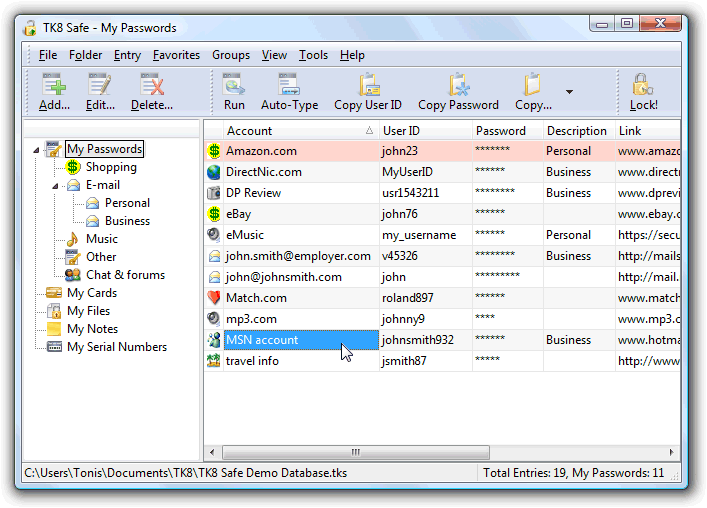Viewport: 707px width, 508px height.
Task: Open the Groups menu
Action: (x=231, y=55)
